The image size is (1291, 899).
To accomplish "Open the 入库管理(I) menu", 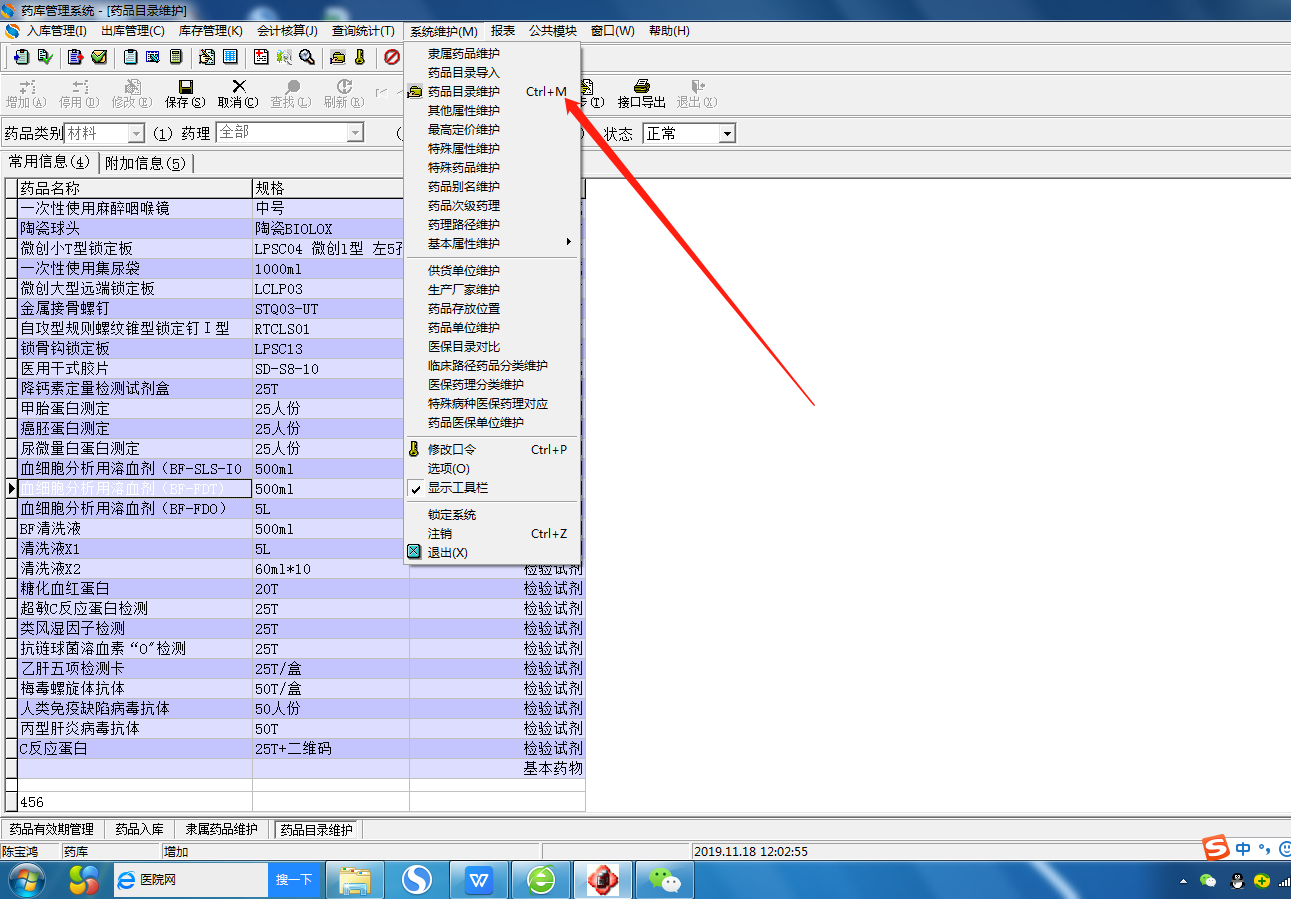I will tap(56, 31).
